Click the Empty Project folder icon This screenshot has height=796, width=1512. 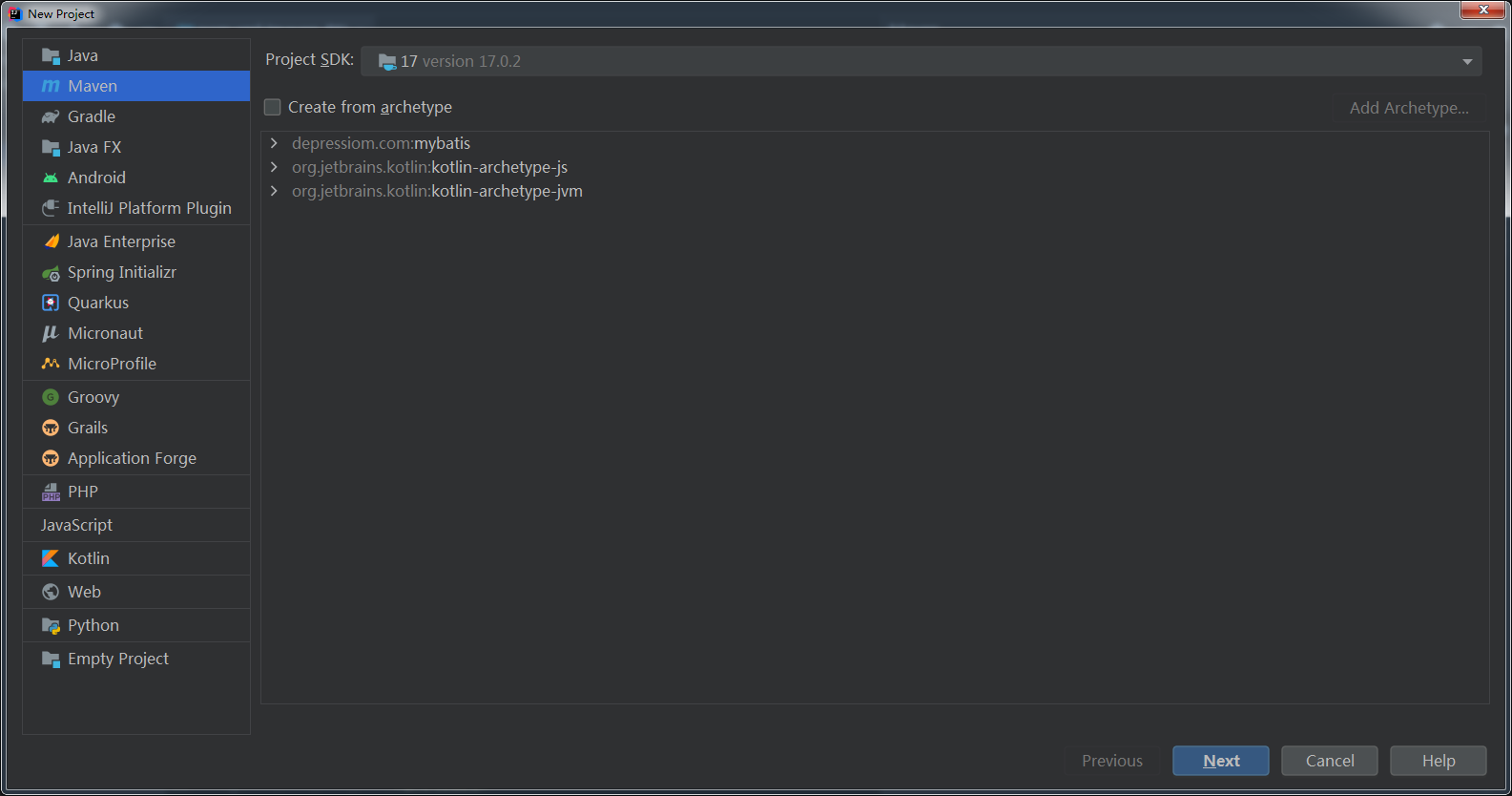51,659
